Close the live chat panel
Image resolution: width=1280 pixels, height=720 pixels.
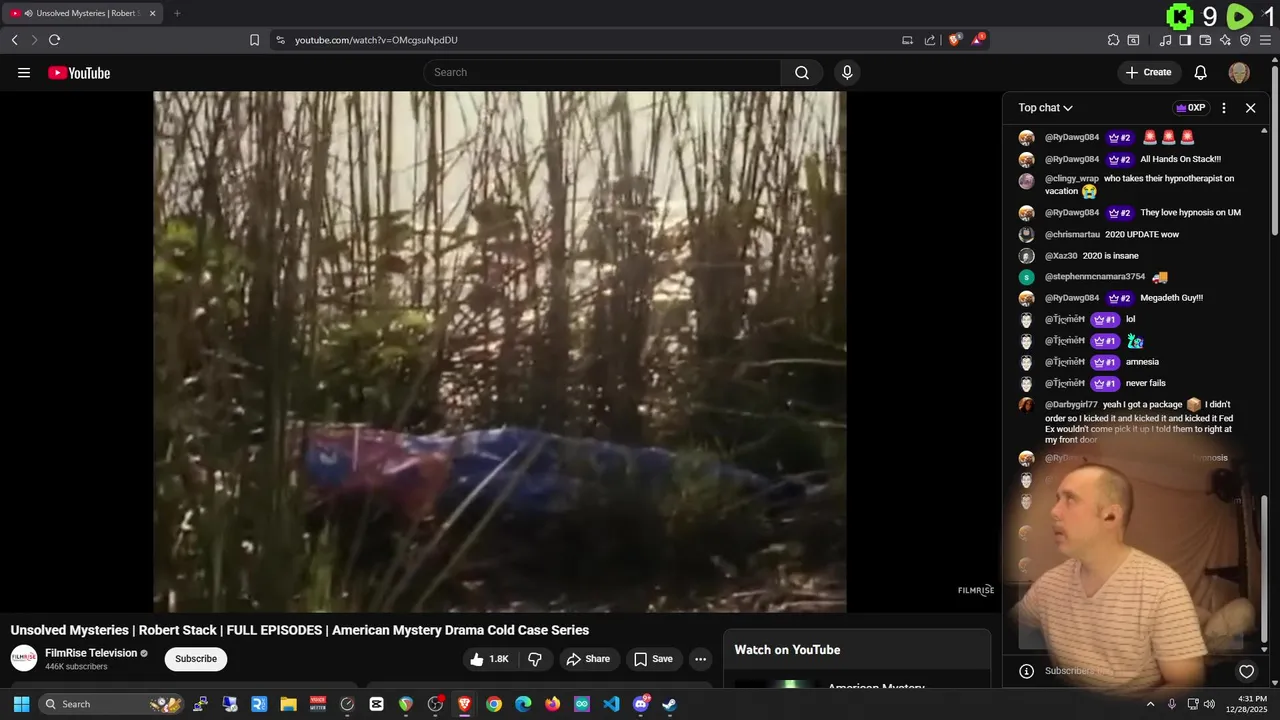point(1250,108)
